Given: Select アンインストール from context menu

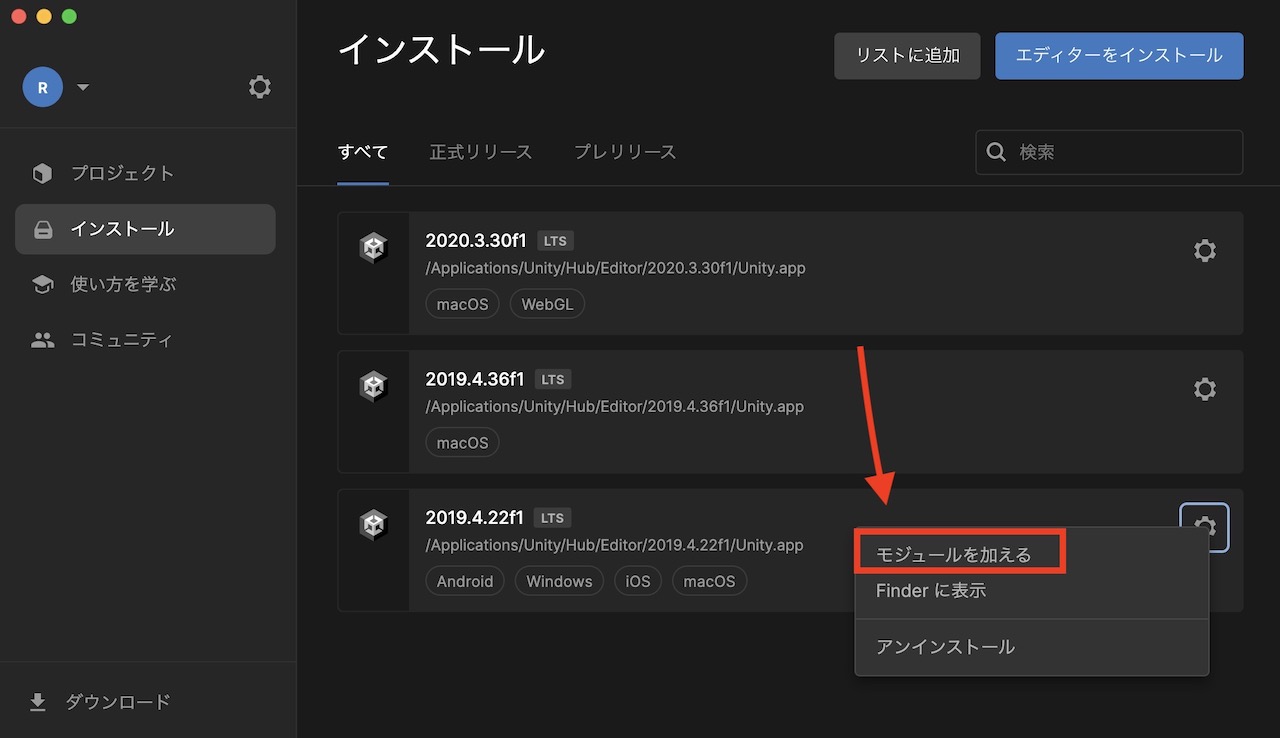Looking at the screenshot, I should (x=944, y=646).
